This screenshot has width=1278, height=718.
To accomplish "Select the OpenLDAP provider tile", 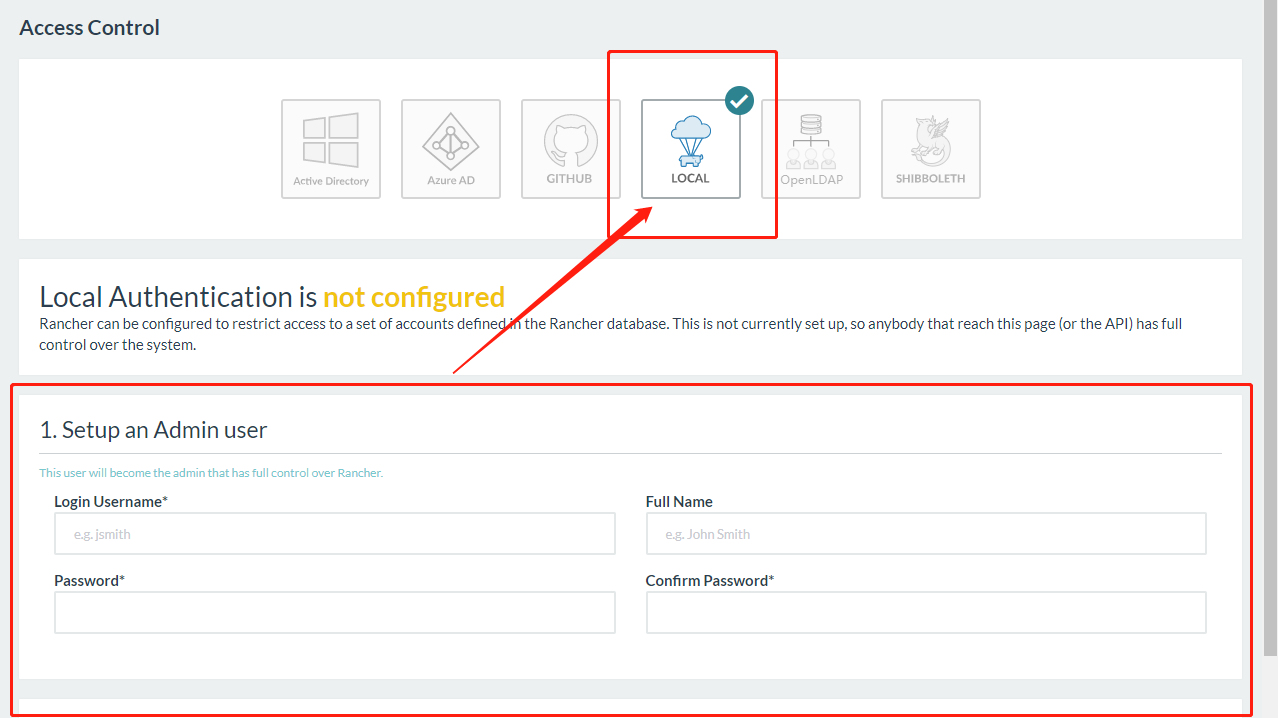I will [x=811, y=149].
